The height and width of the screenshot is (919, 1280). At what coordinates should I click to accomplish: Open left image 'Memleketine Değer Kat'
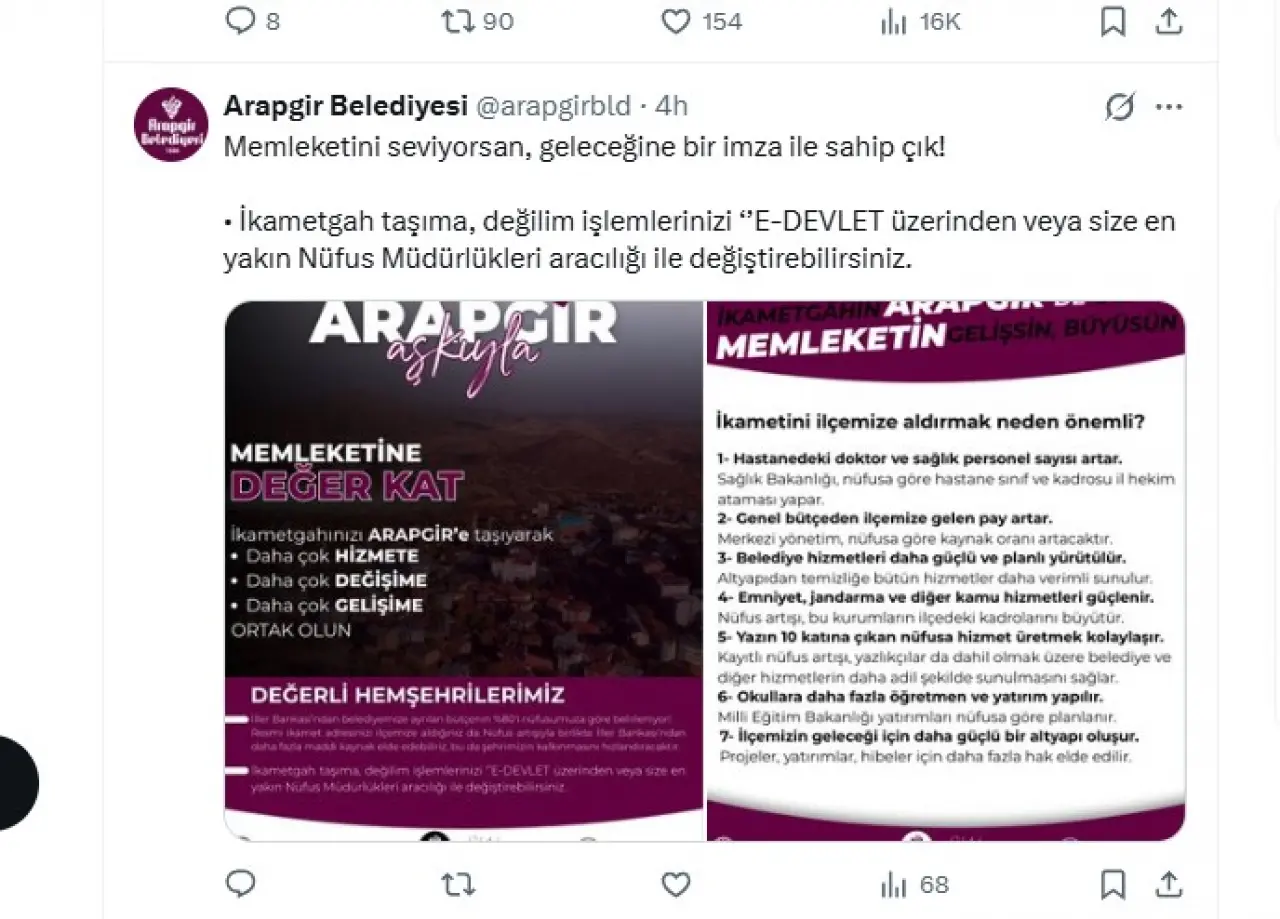click(x=463, y=570)
